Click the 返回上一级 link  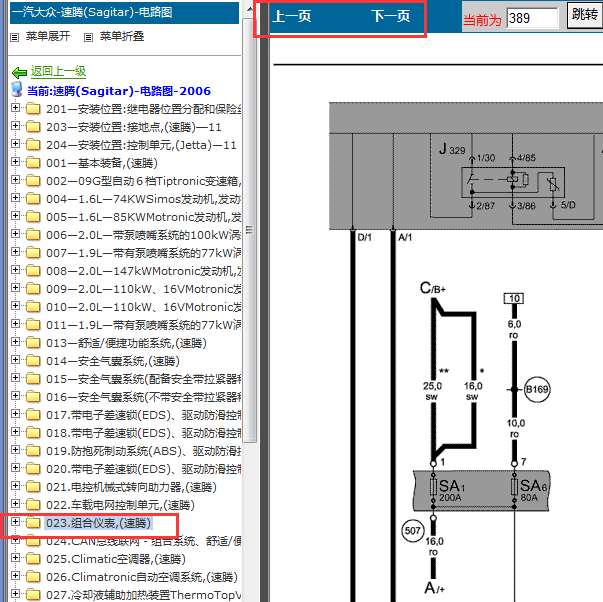coord(58,72)
